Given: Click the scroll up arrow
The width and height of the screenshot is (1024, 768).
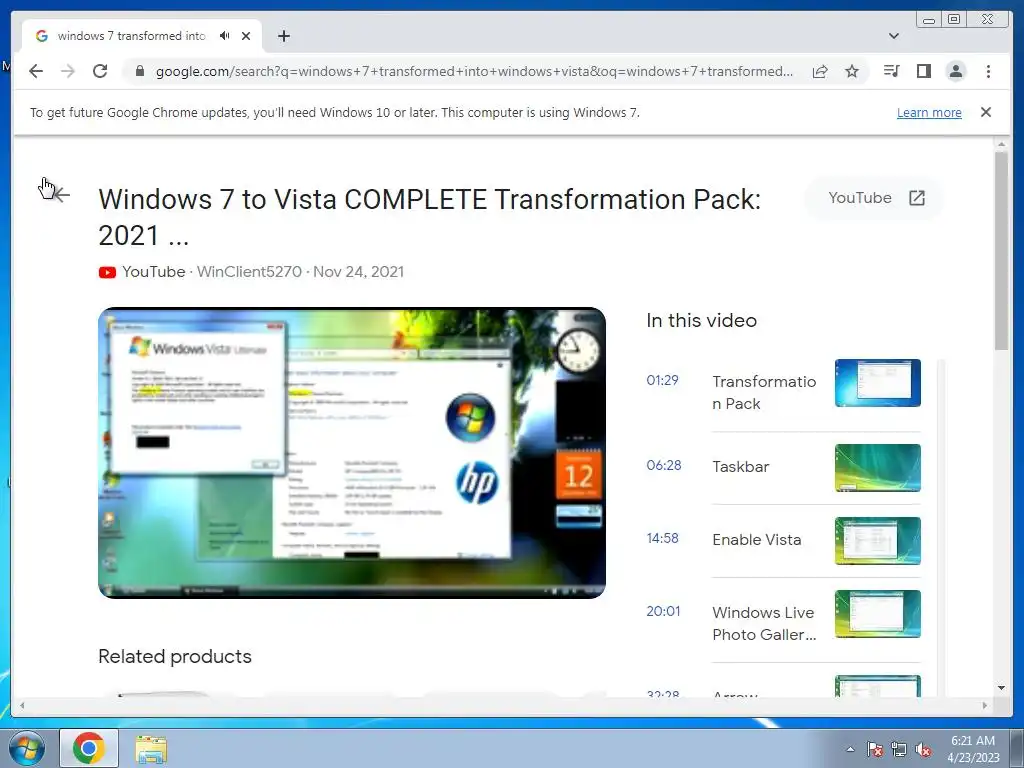Looking at the screenshot, I should [x=1001, y=144].
